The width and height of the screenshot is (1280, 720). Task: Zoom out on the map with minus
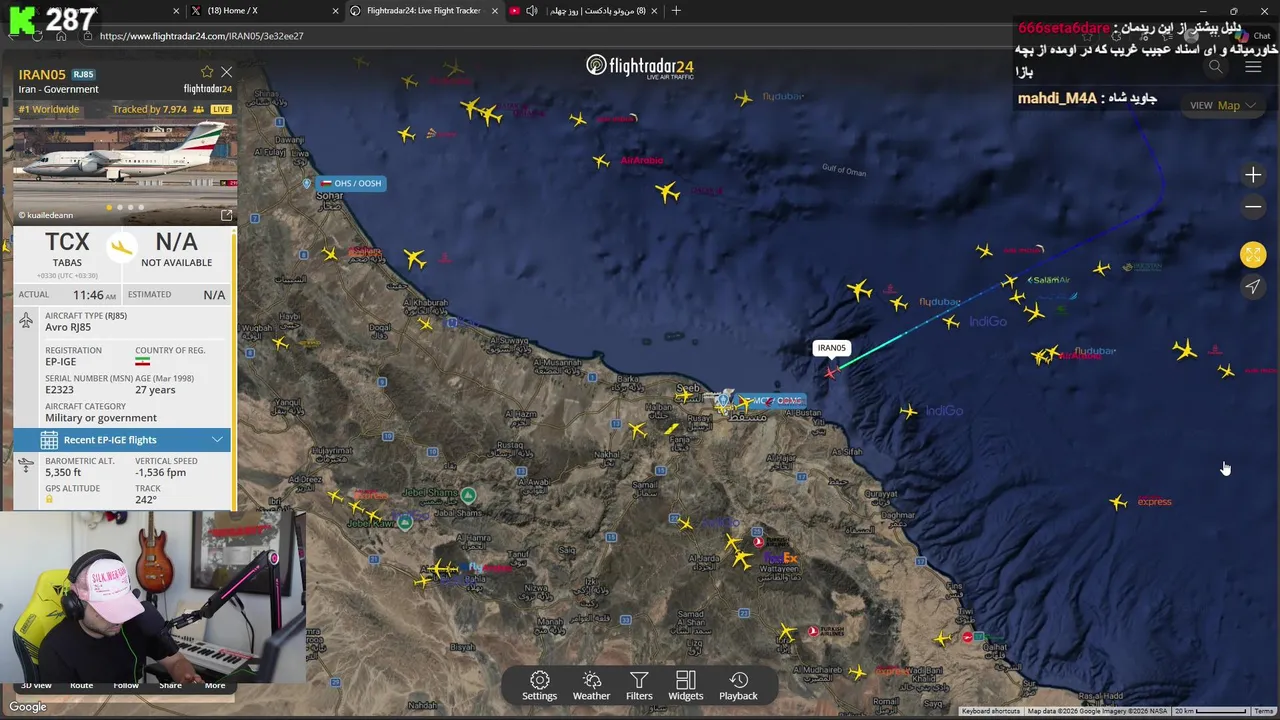click(1253, 207)
